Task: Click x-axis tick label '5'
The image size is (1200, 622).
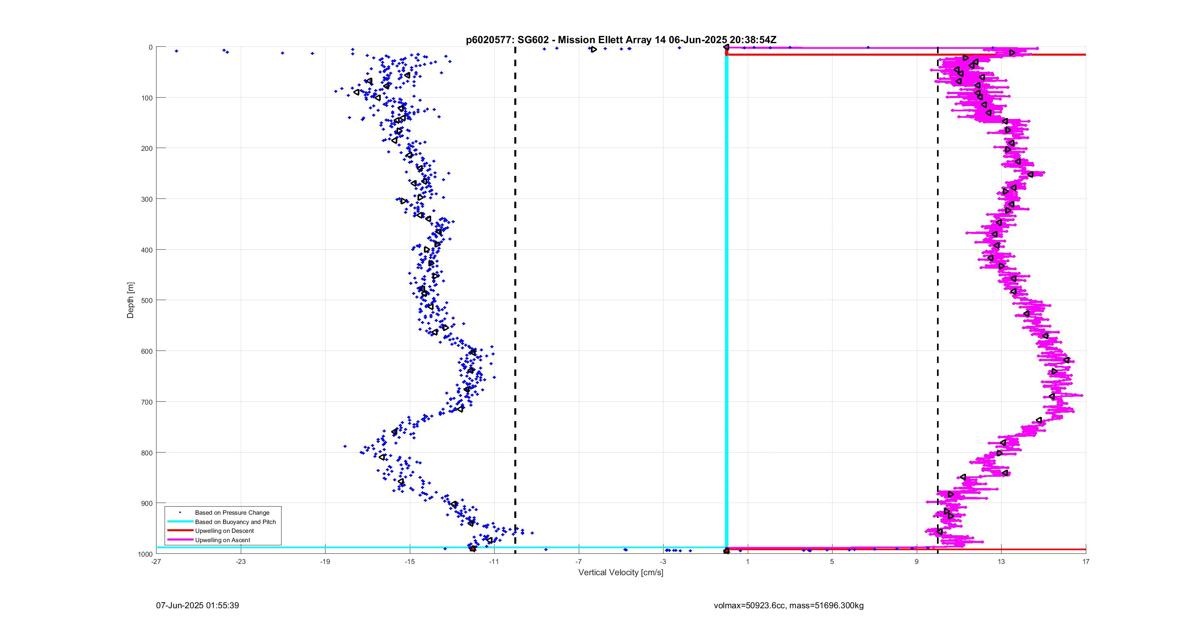Action: (832, 562)
